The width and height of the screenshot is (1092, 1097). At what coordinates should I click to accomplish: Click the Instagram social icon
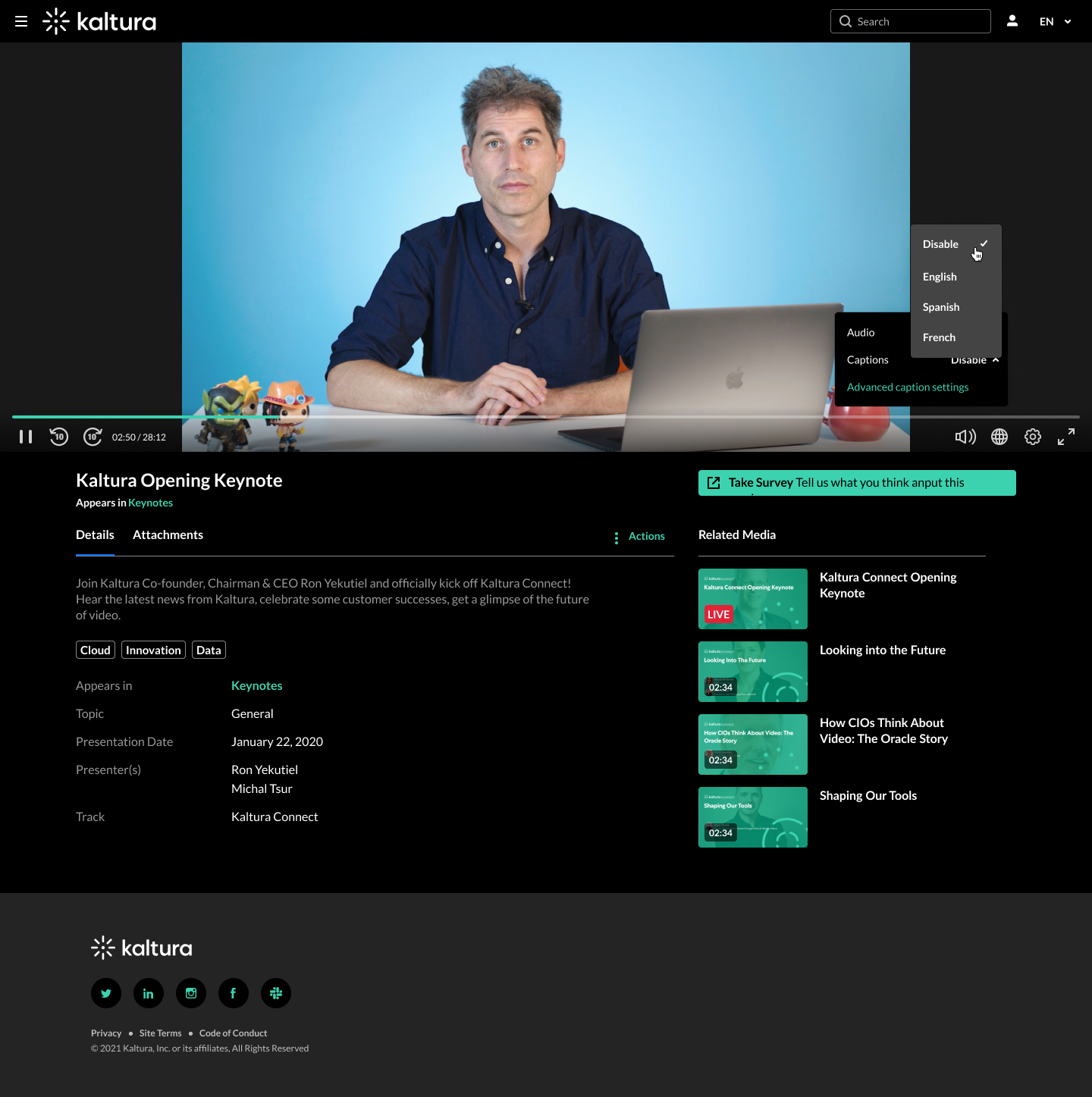pos(191,993)
